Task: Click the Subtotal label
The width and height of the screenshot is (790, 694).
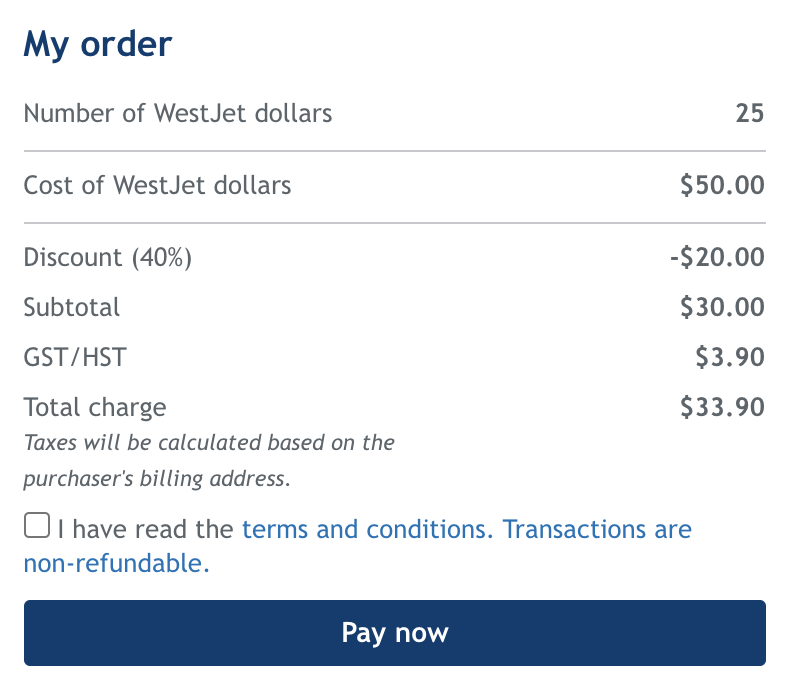Action: click(x=72, y=307)
